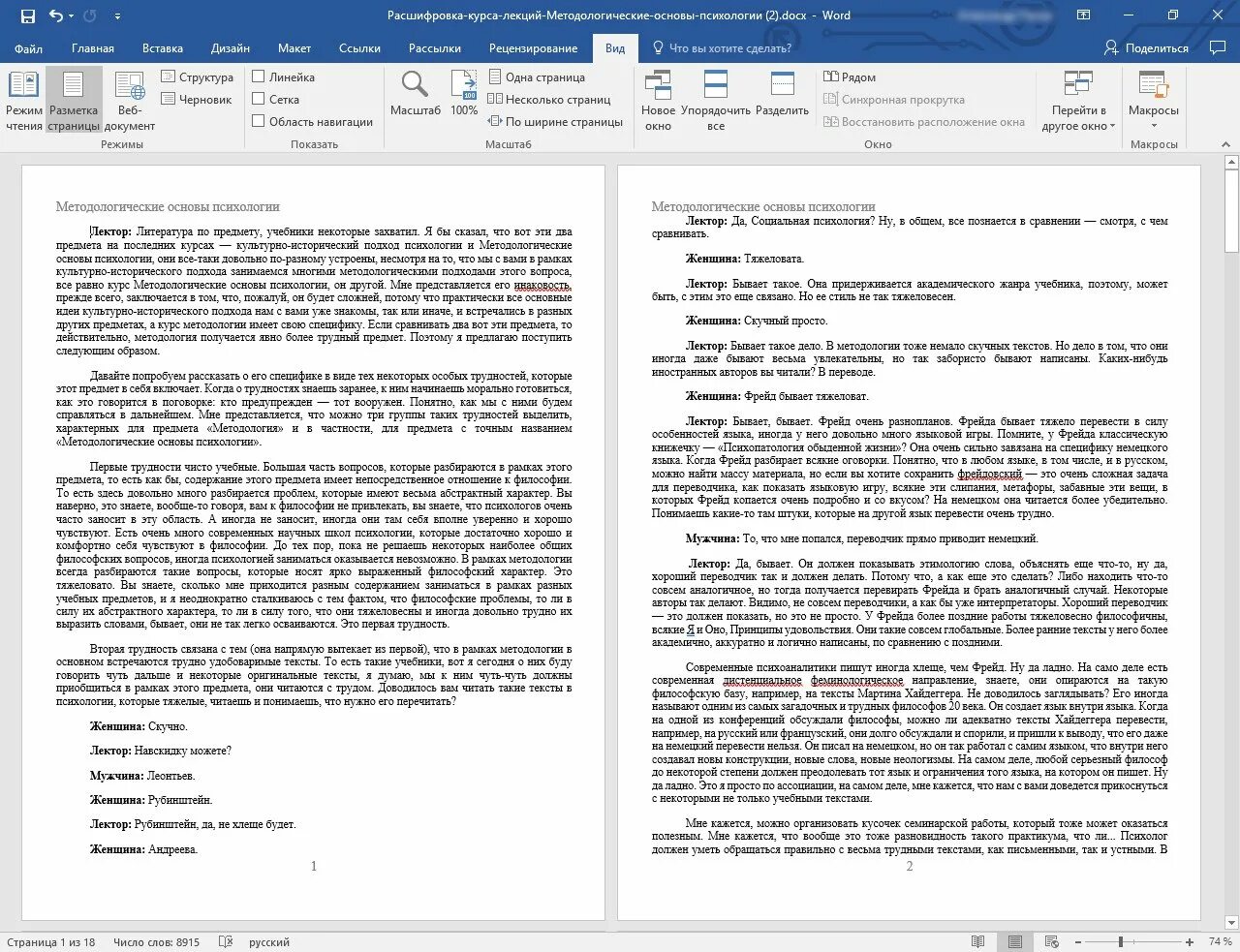Select Одна страница view

click(x=537, y=77)
